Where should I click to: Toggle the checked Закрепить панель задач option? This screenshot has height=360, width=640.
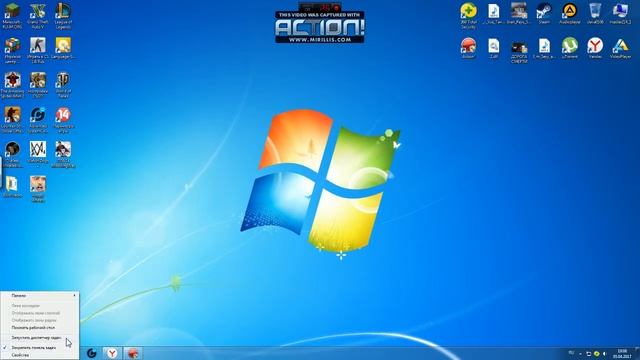(40, 348)
